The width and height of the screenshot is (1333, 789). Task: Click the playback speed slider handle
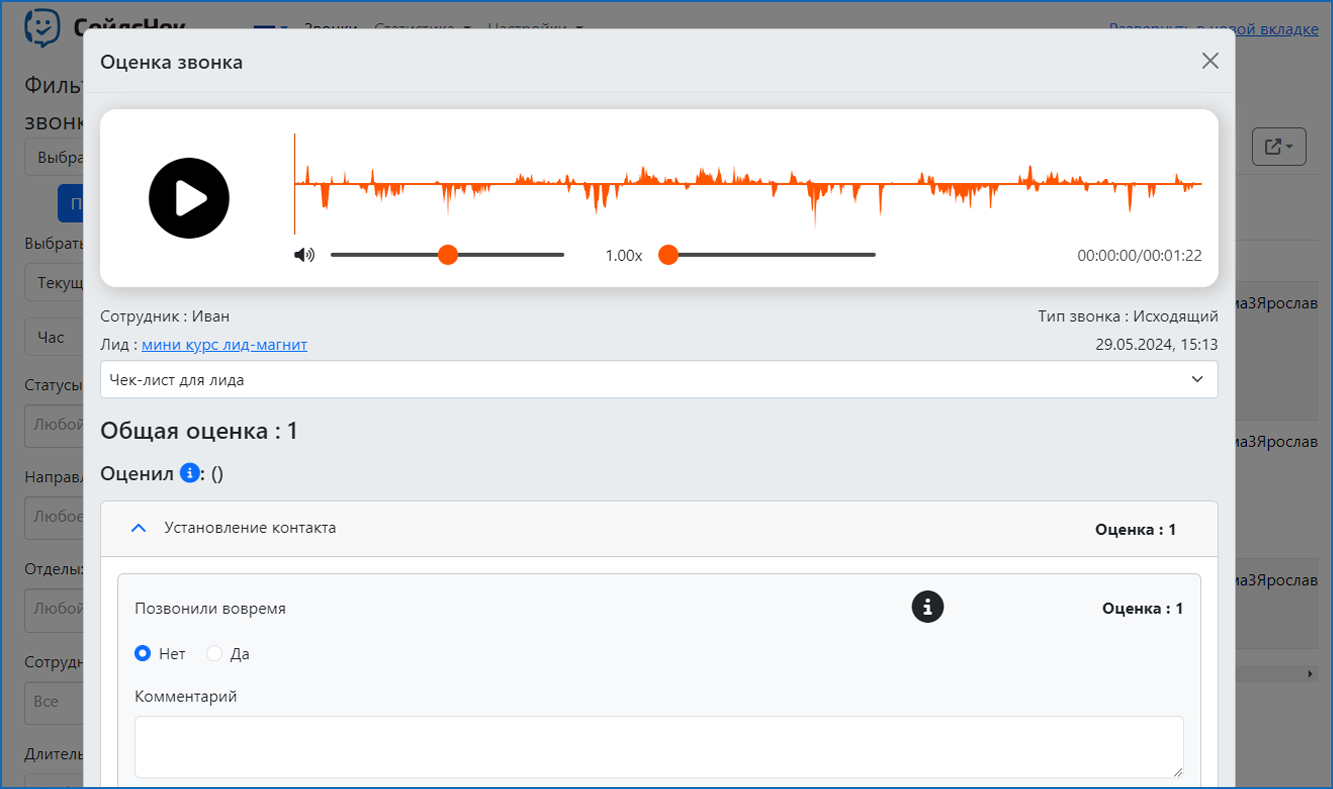click(x=668, y=255)
